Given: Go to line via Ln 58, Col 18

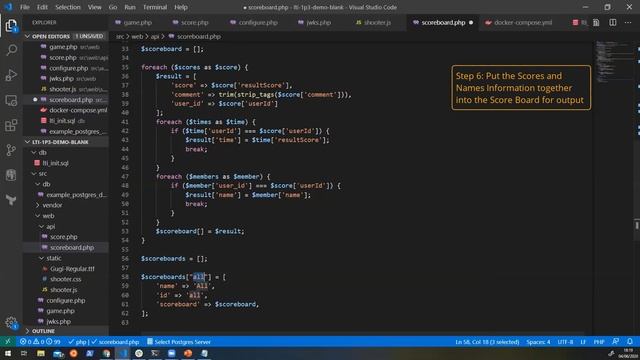Looking at the screenshot, I should pyautogui.click(x=487, y=342).
